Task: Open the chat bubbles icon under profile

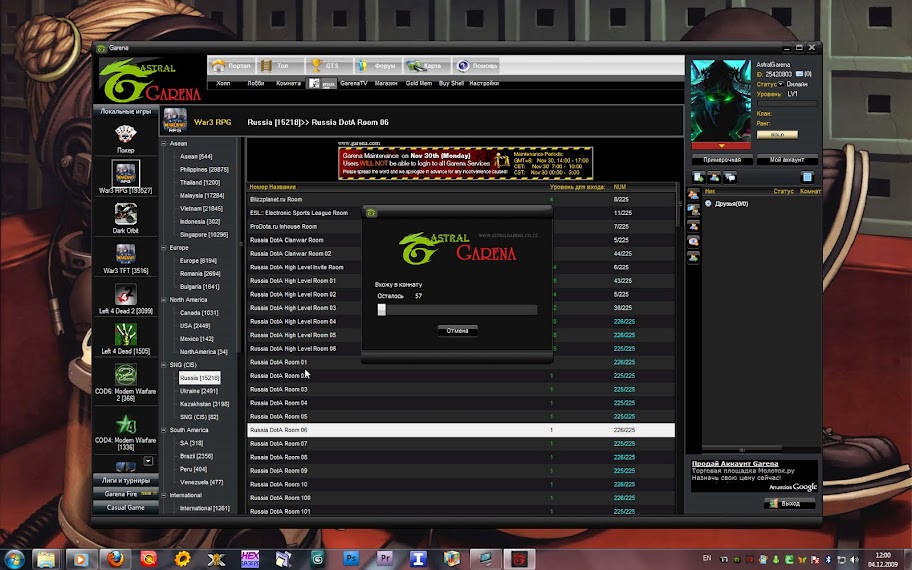Action: (x=730, y=177)
